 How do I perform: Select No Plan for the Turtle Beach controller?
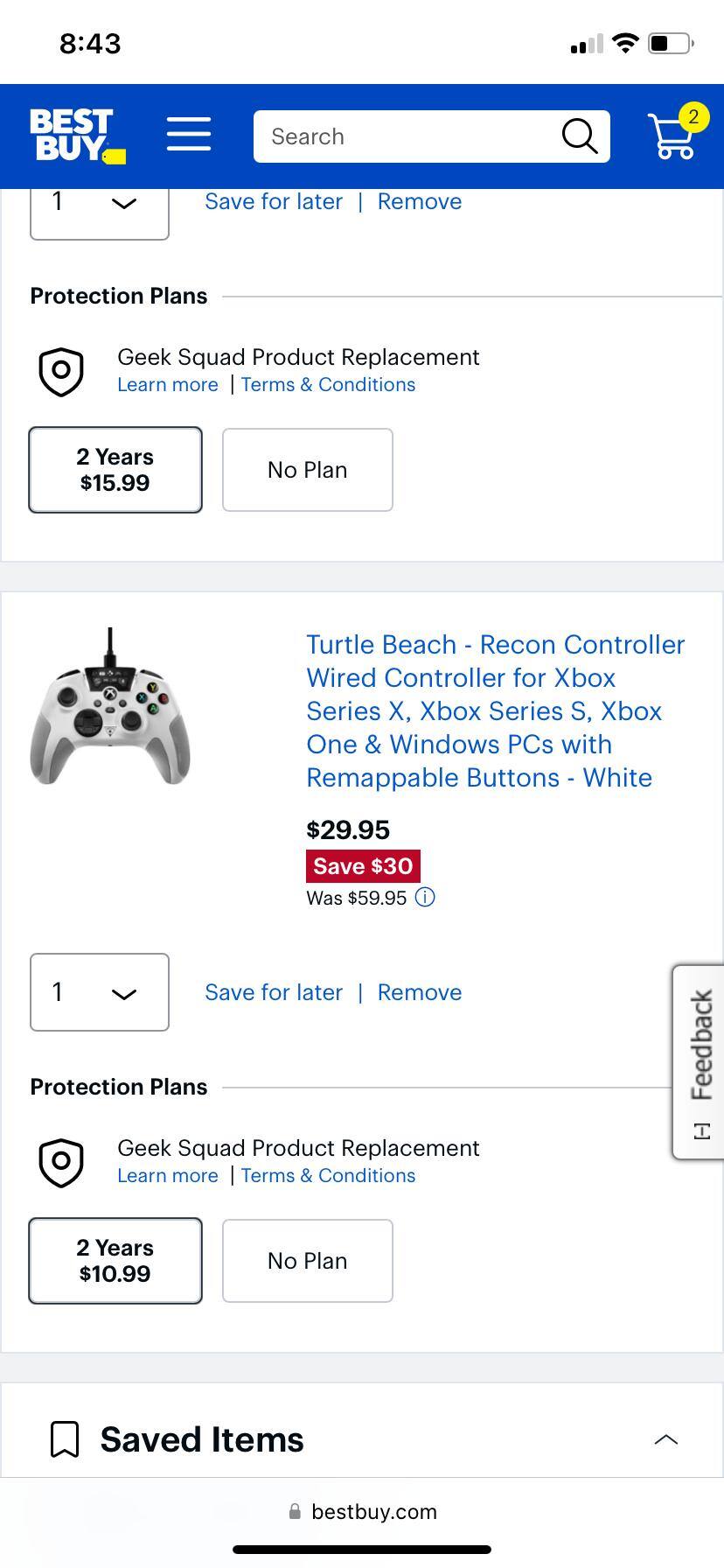coord(307,1260)
